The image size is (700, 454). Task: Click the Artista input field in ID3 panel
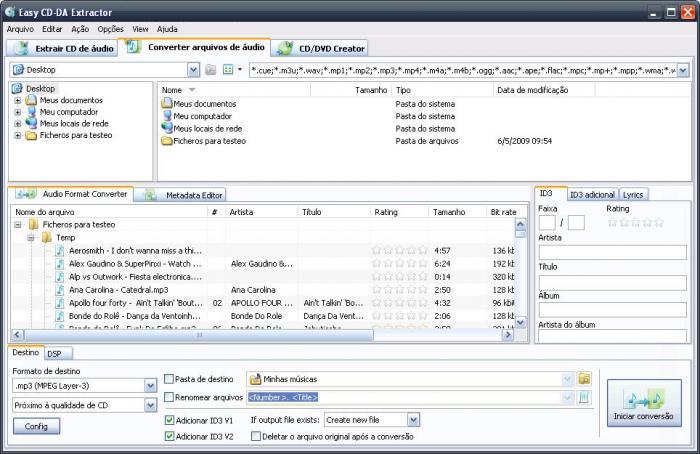(x=612, y=252)
